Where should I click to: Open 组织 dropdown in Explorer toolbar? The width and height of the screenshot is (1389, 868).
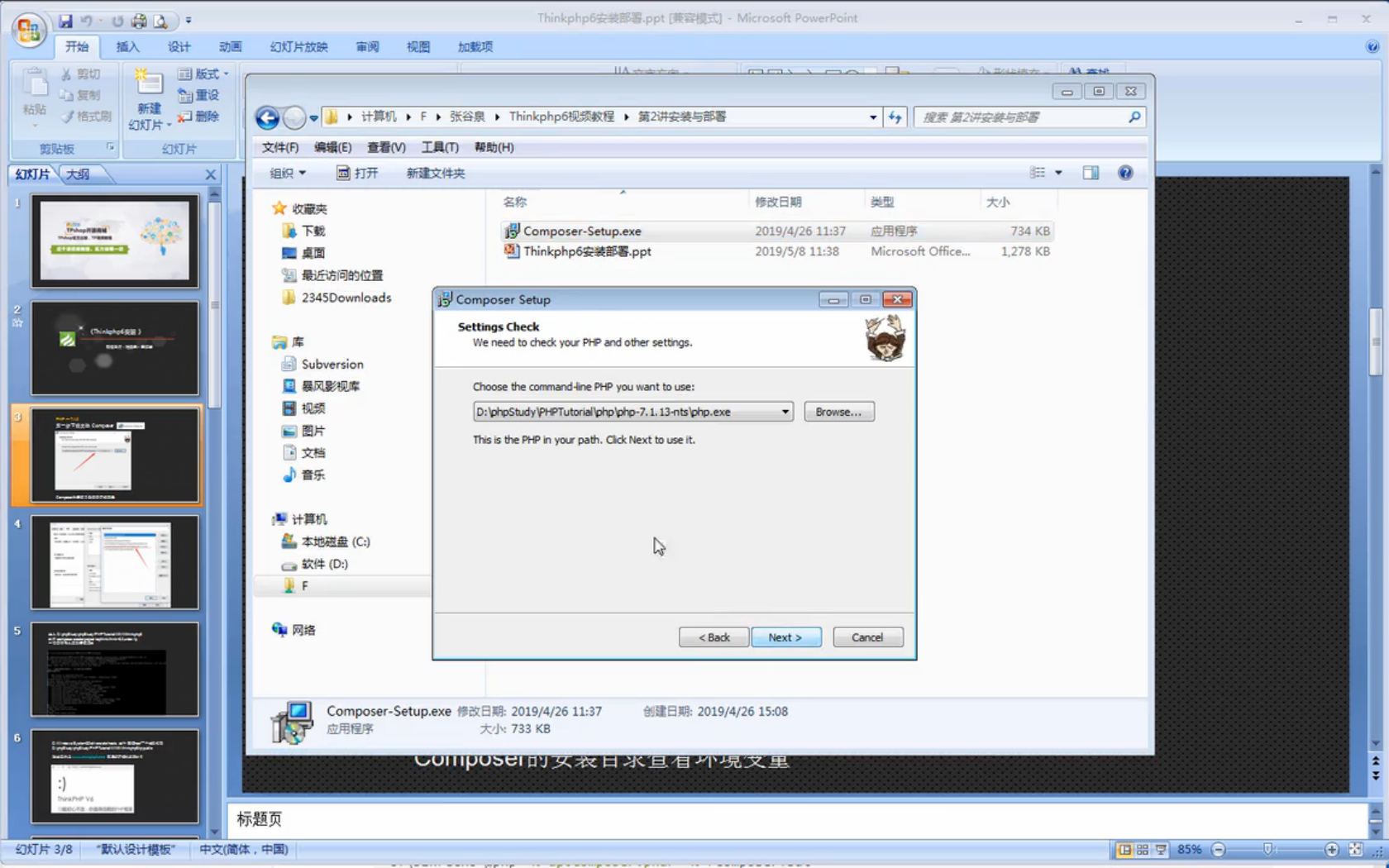tap(288, 173)
